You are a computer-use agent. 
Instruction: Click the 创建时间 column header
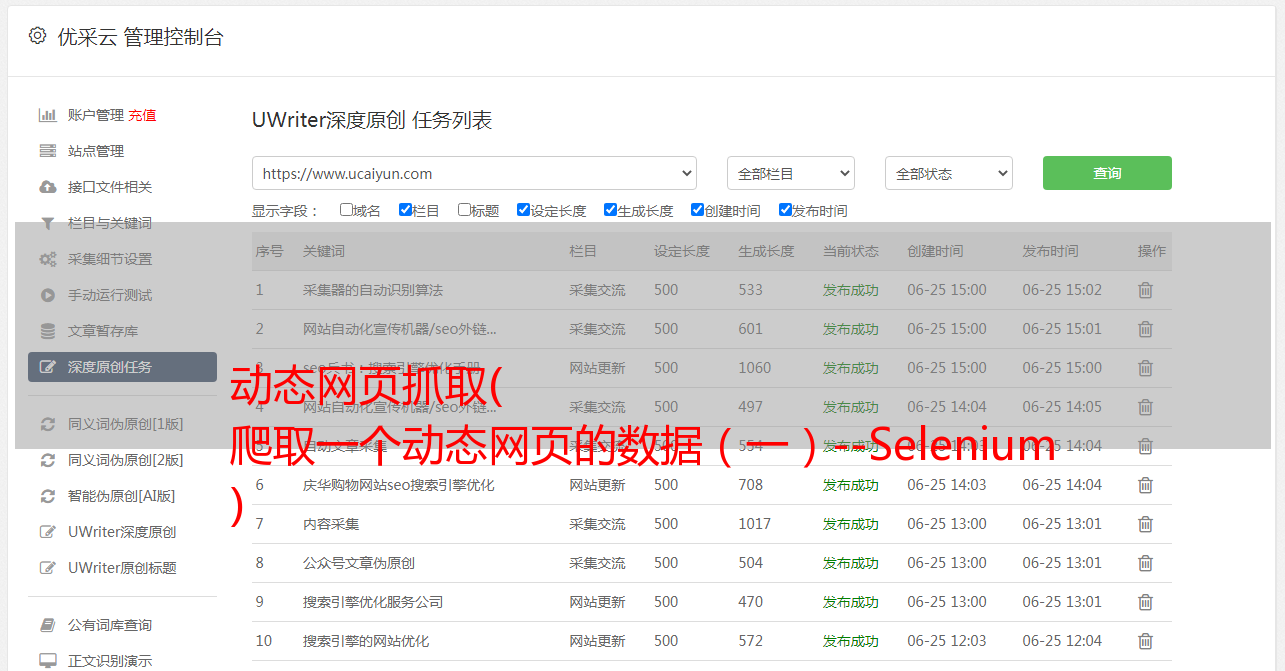click(935, 251)
